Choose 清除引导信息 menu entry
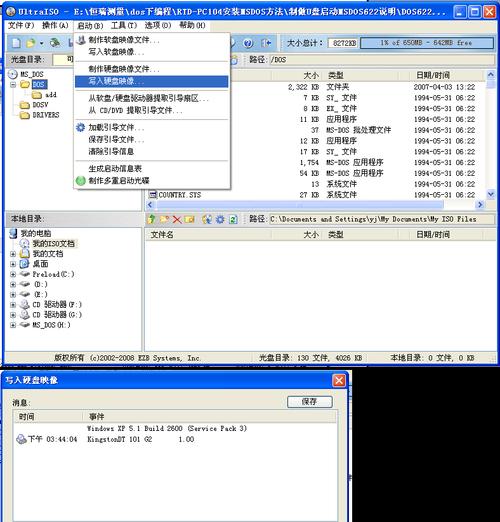Screen dimensions: 500x522 152,151
